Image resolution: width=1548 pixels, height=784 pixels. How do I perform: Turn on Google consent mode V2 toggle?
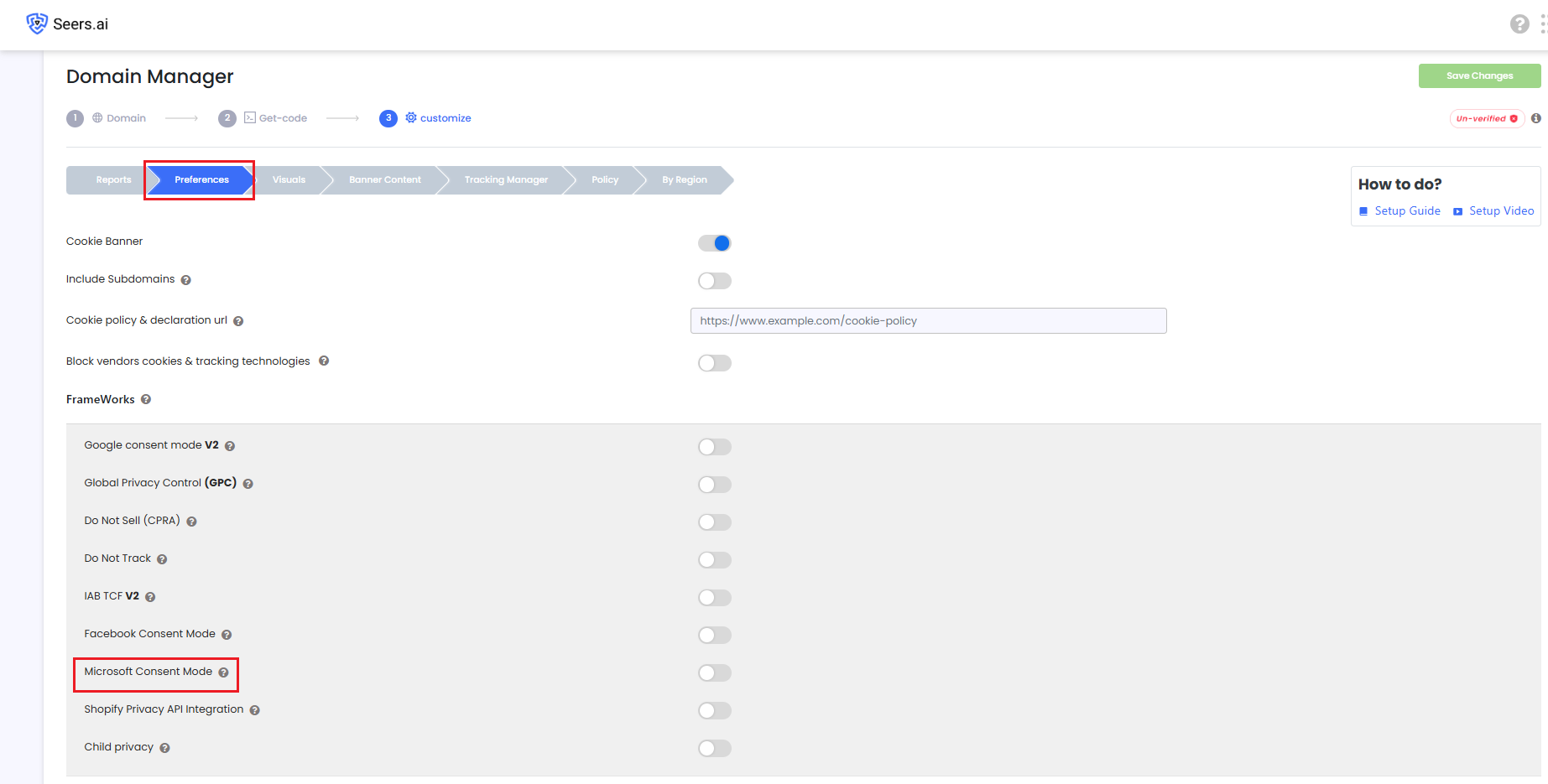715,447
